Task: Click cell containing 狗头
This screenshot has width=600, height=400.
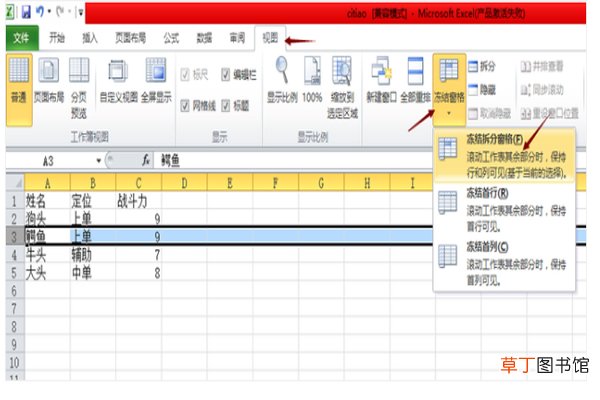Action: pos(47,219)
